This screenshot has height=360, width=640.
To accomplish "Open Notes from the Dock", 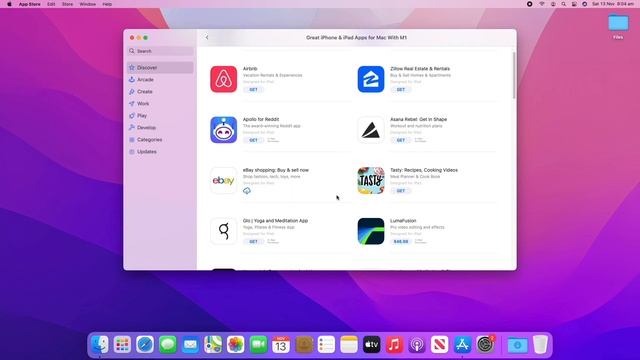I will click(x=349, y=345).
